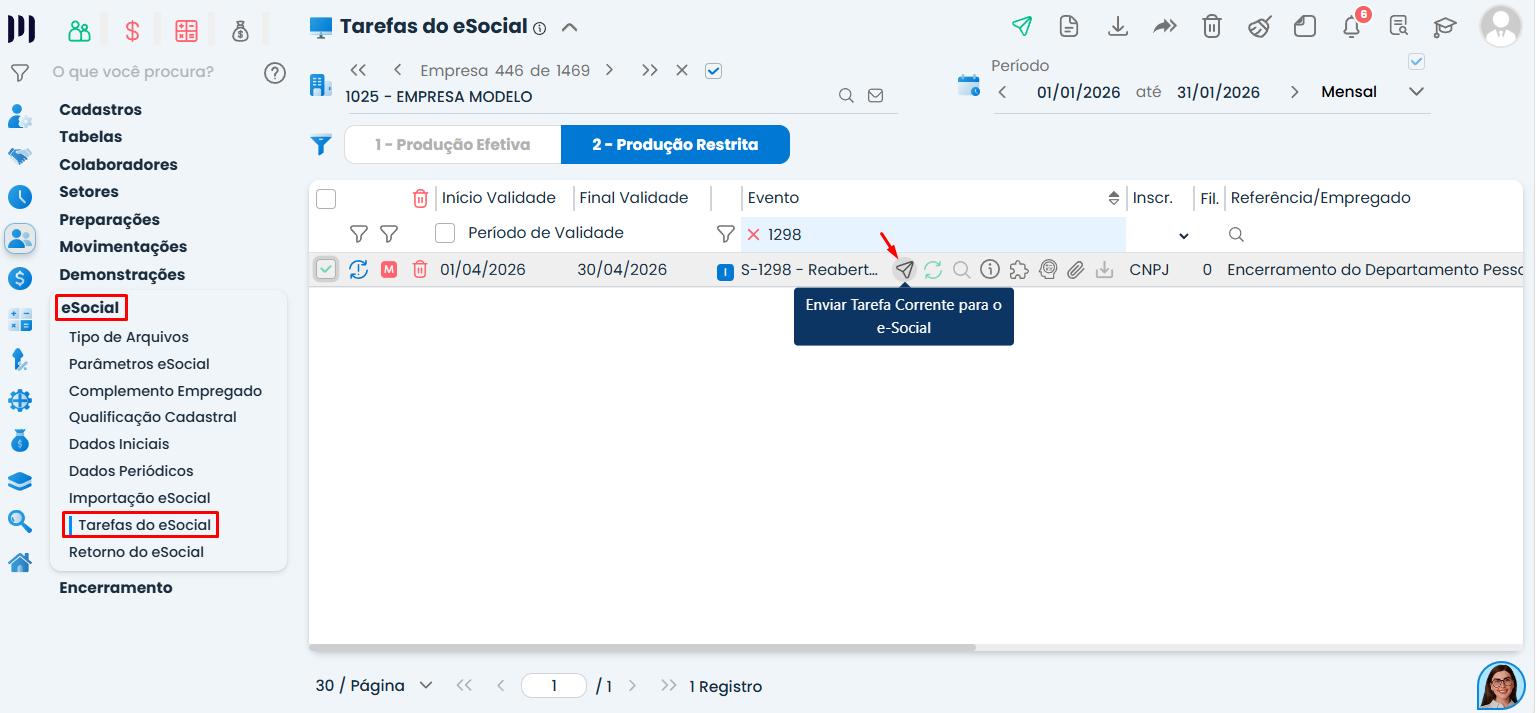Click the handshake sidebar icon
The image size is (1537, 713).
pos(20,156)
